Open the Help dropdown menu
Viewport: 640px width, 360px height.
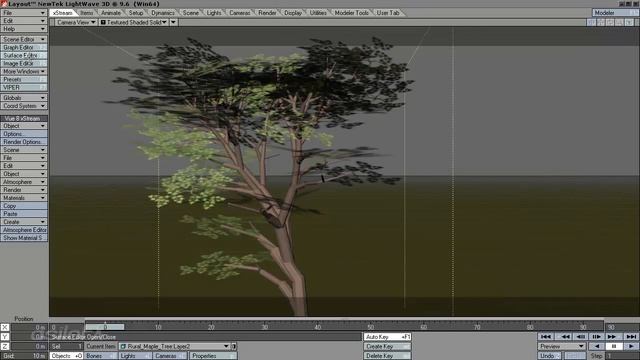tap(24, 29)
